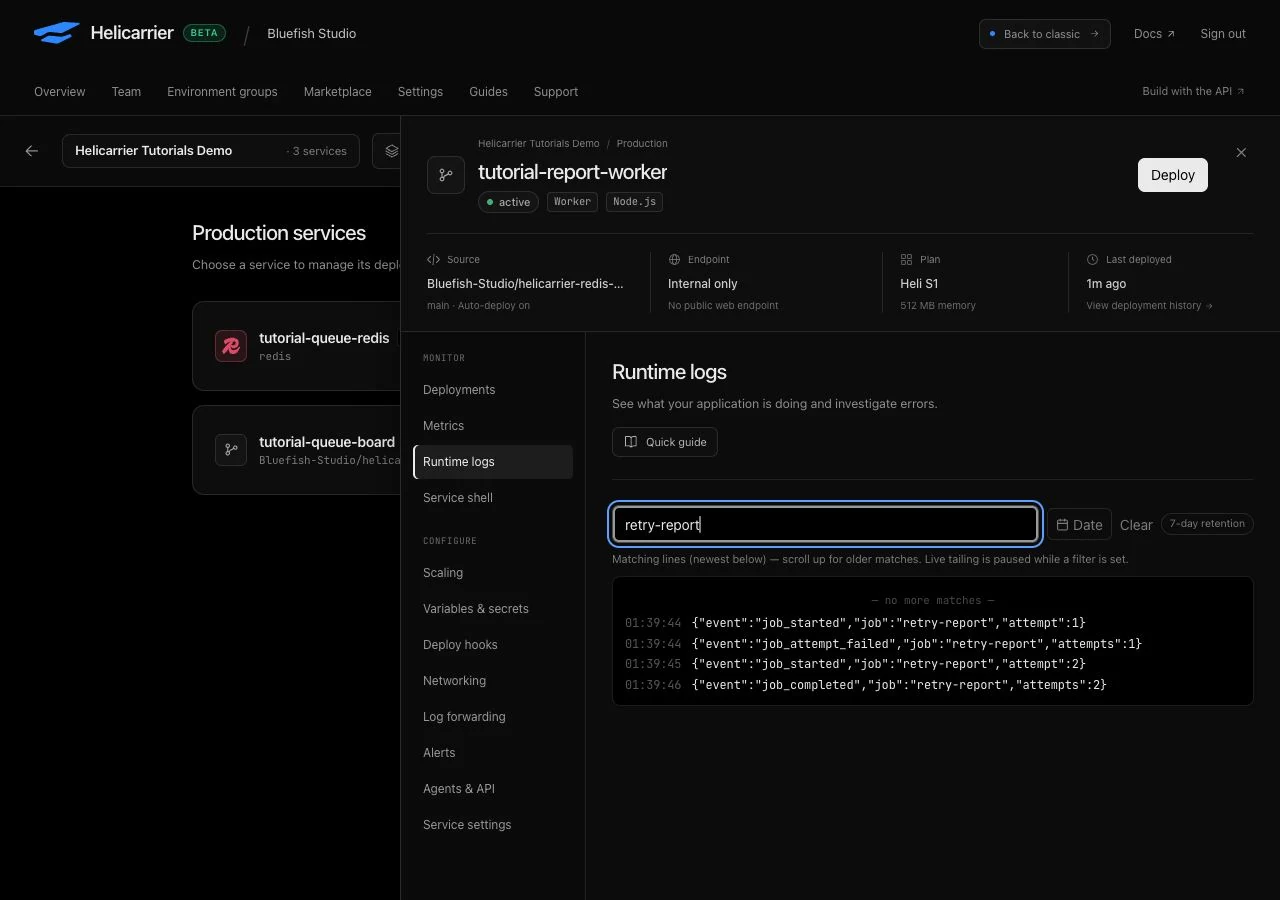Open the Helicarrier Tutorials Demo project selector
Viewport: 1280px width, 900px height.
(x=211, y=151)
